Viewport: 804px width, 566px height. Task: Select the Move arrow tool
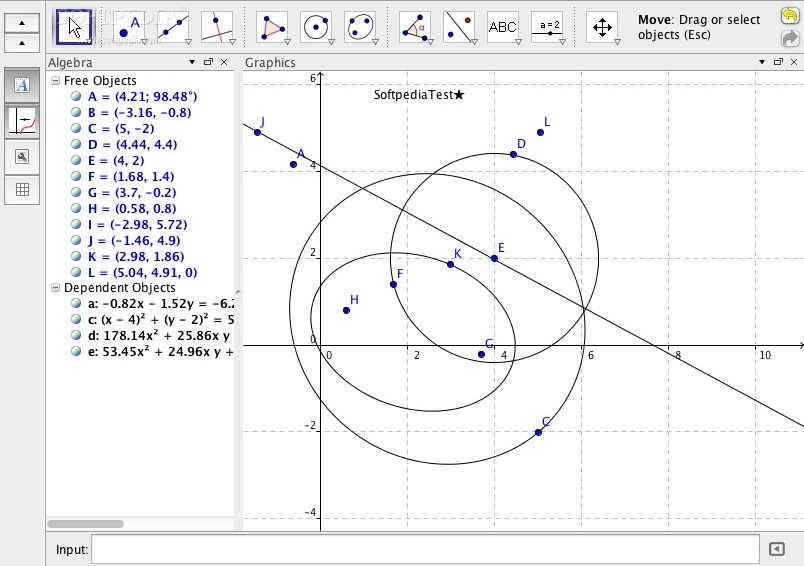(73, 27)
